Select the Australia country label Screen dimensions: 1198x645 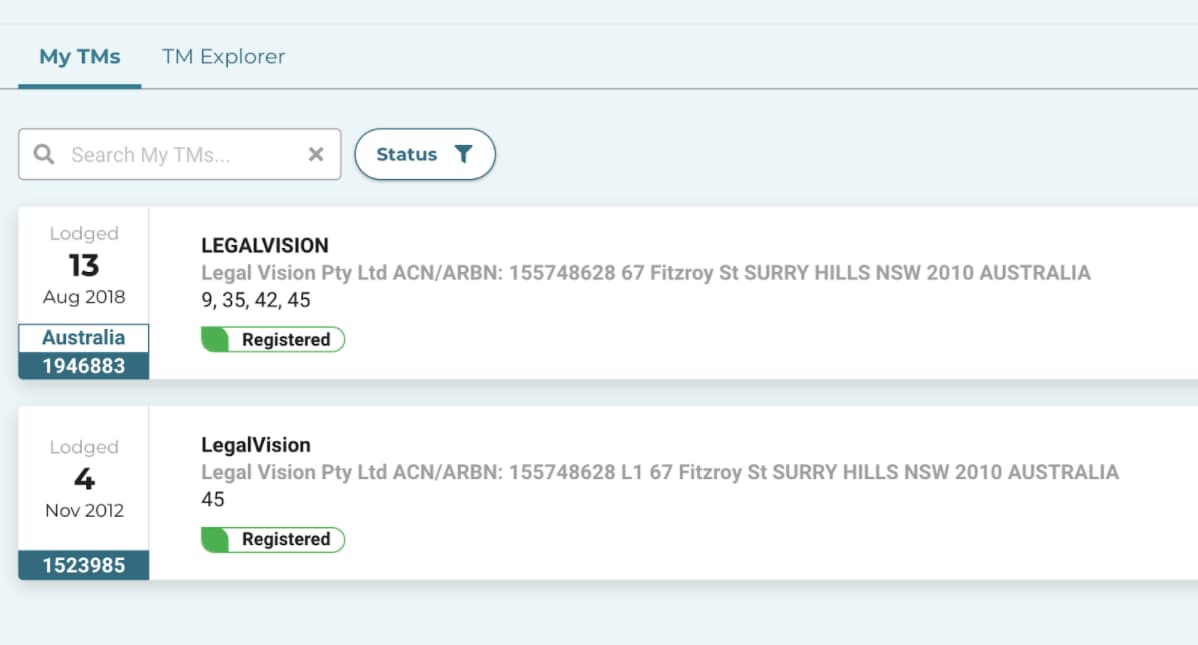84,338
